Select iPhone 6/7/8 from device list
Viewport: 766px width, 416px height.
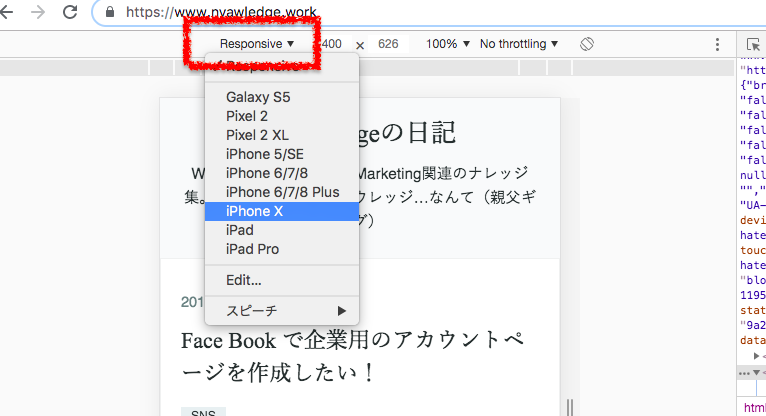(x=282, y=173)
